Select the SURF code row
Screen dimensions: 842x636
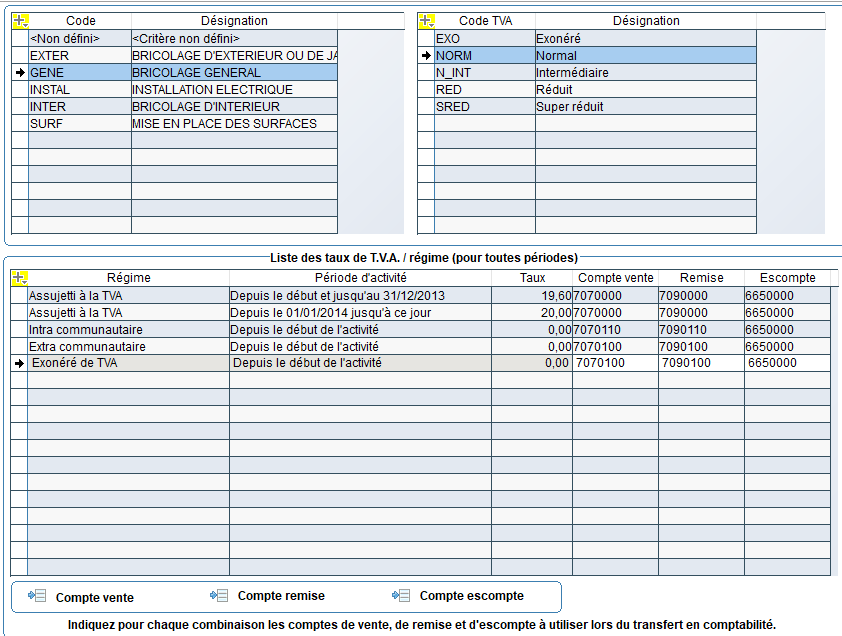coord(175,124)
